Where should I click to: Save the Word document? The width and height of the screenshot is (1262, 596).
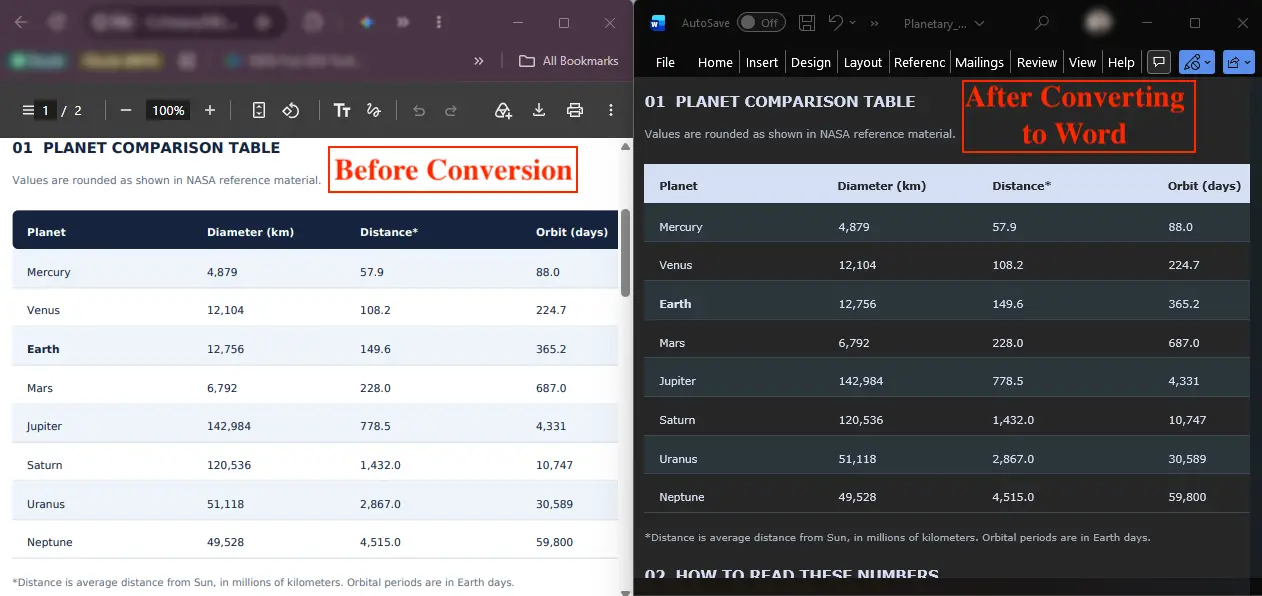807,22
